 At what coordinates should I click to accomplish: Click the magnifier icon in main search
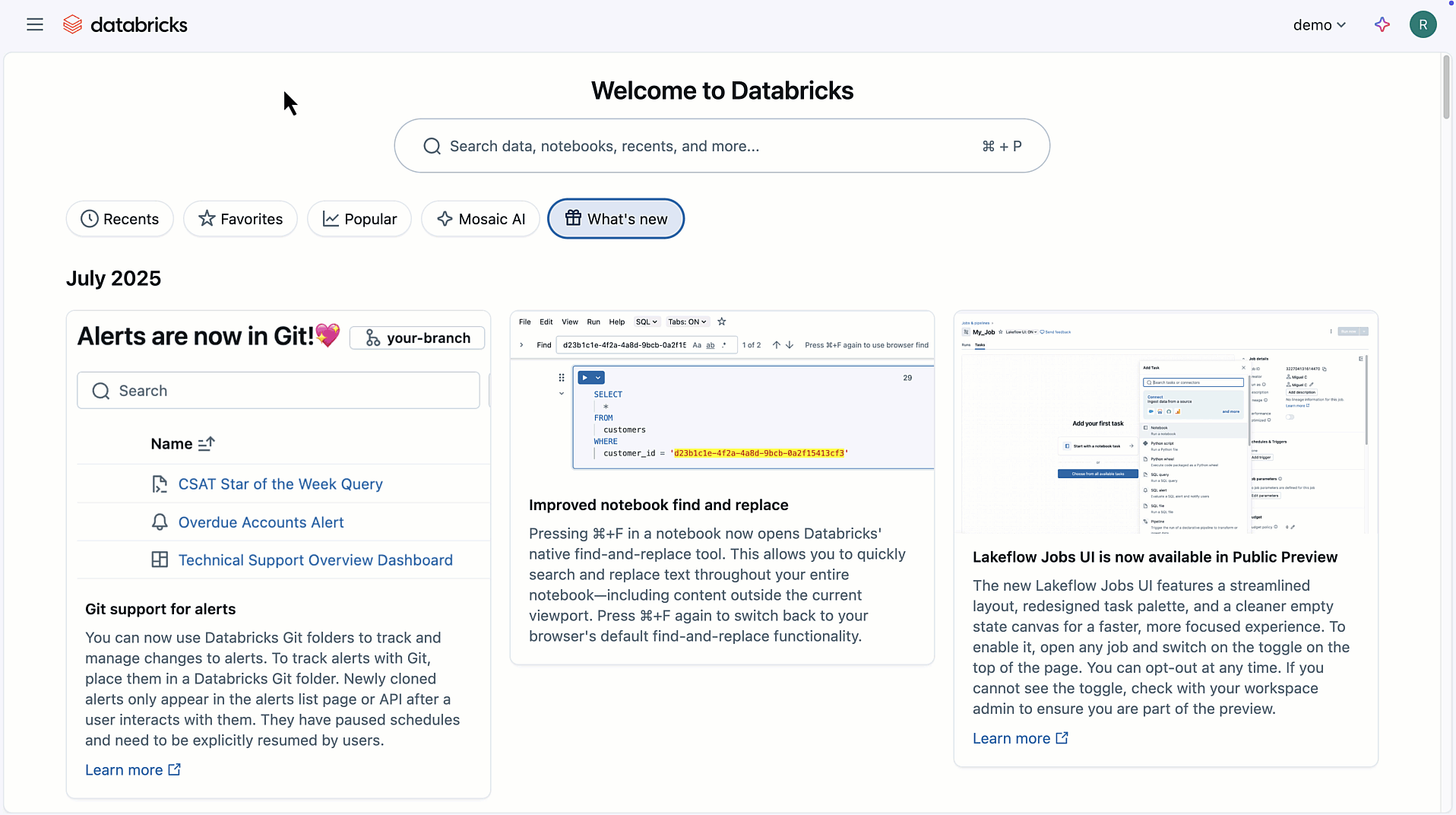point(432,146)
